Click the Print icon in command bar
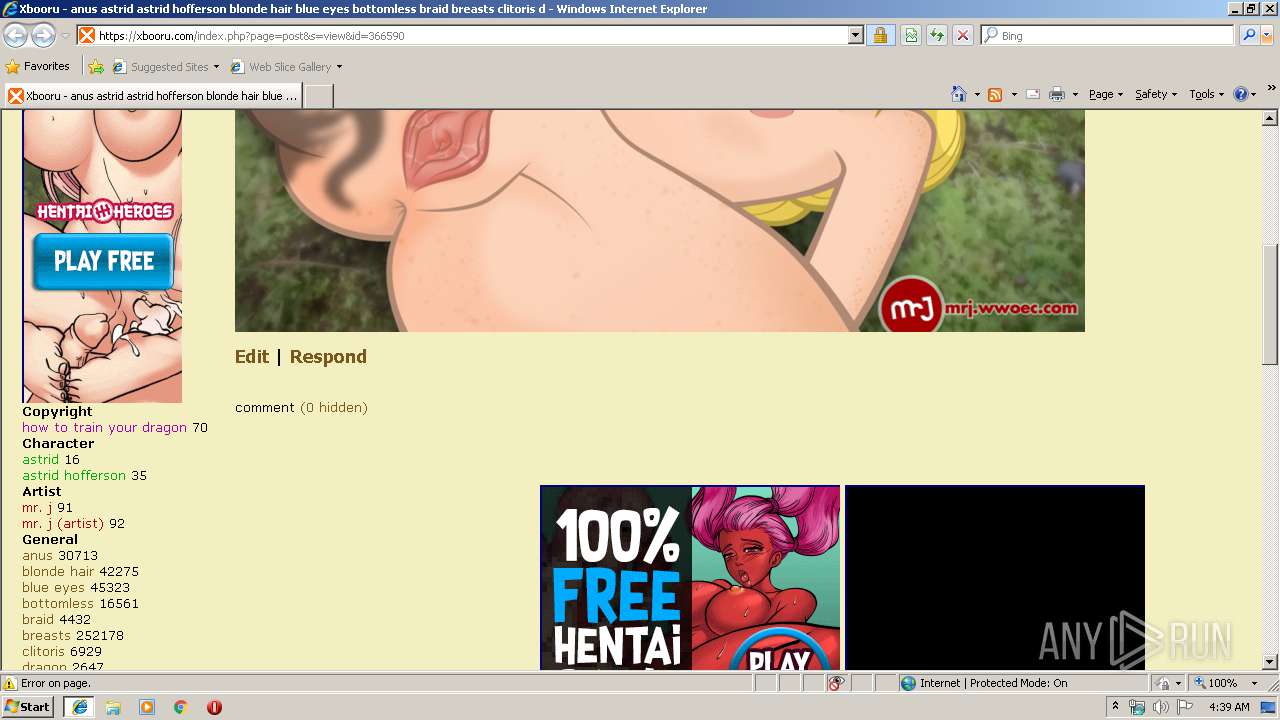The width and height of the screenshot is (1280, 720). coord(1056,94)
